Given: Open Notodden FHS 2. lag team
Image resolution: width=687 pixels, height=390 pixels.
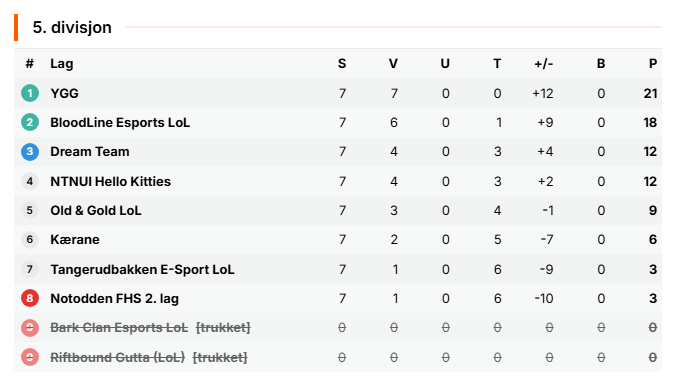Looking at the screenshot, I should tap(114, 299).
